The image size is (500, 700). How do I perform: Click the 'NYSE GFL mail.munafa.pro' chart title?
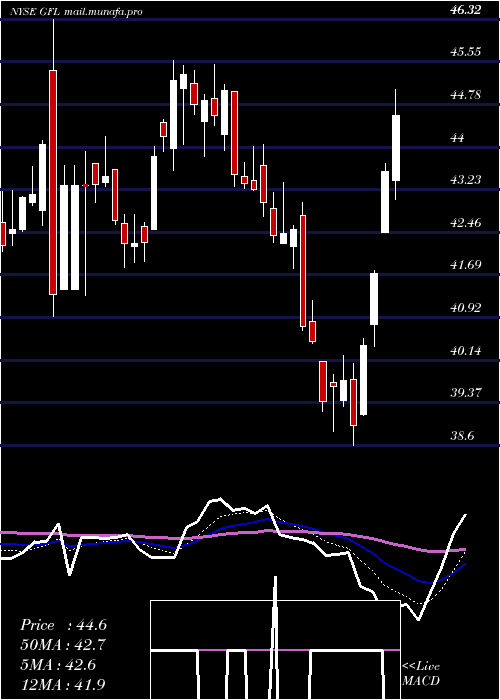(x=76, y=11)
